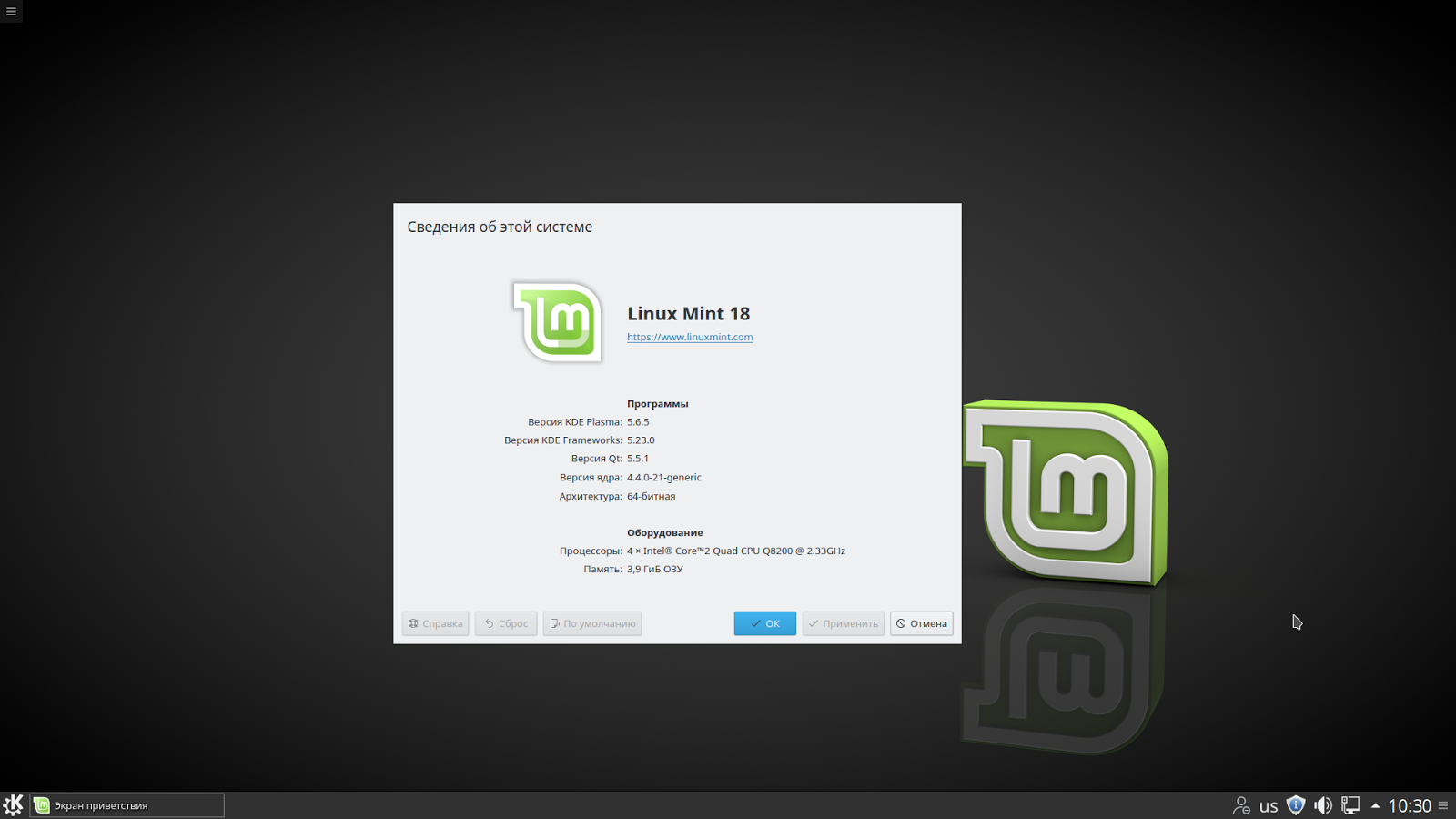1456x819 pixels.
Task: Mute audio via the speaker tray icon
Action: tap(1323, 804)
